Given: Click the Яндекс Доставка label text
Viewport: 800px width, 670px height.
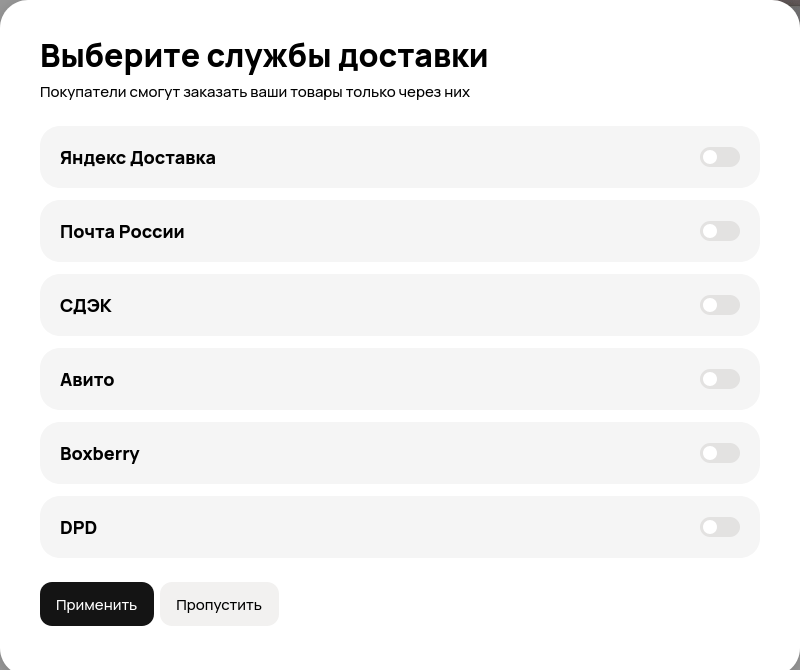Looking at the screenshot, I should pos(138,158).
